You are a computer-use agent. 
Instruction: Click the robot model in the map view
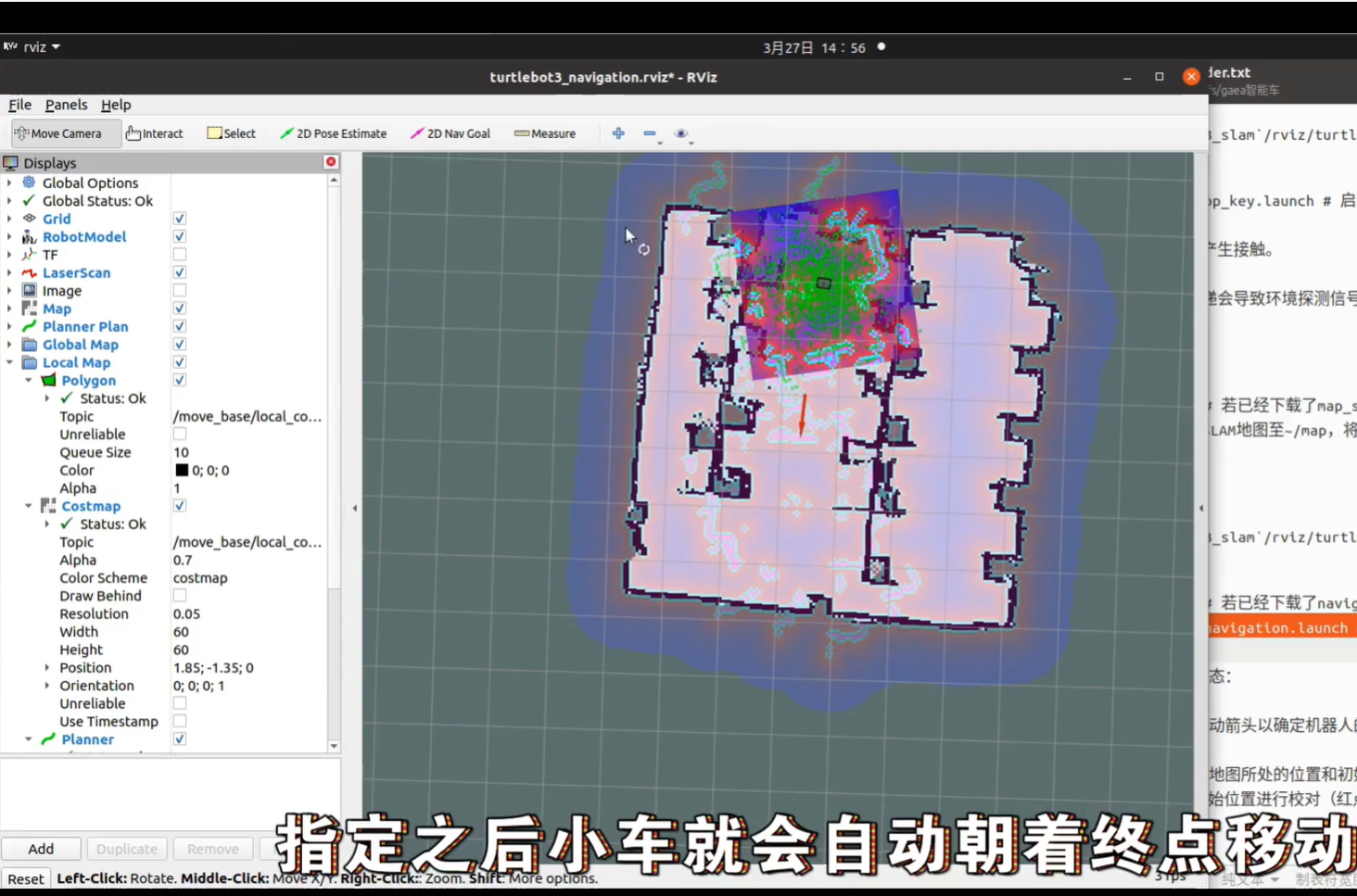click(823, 284)
